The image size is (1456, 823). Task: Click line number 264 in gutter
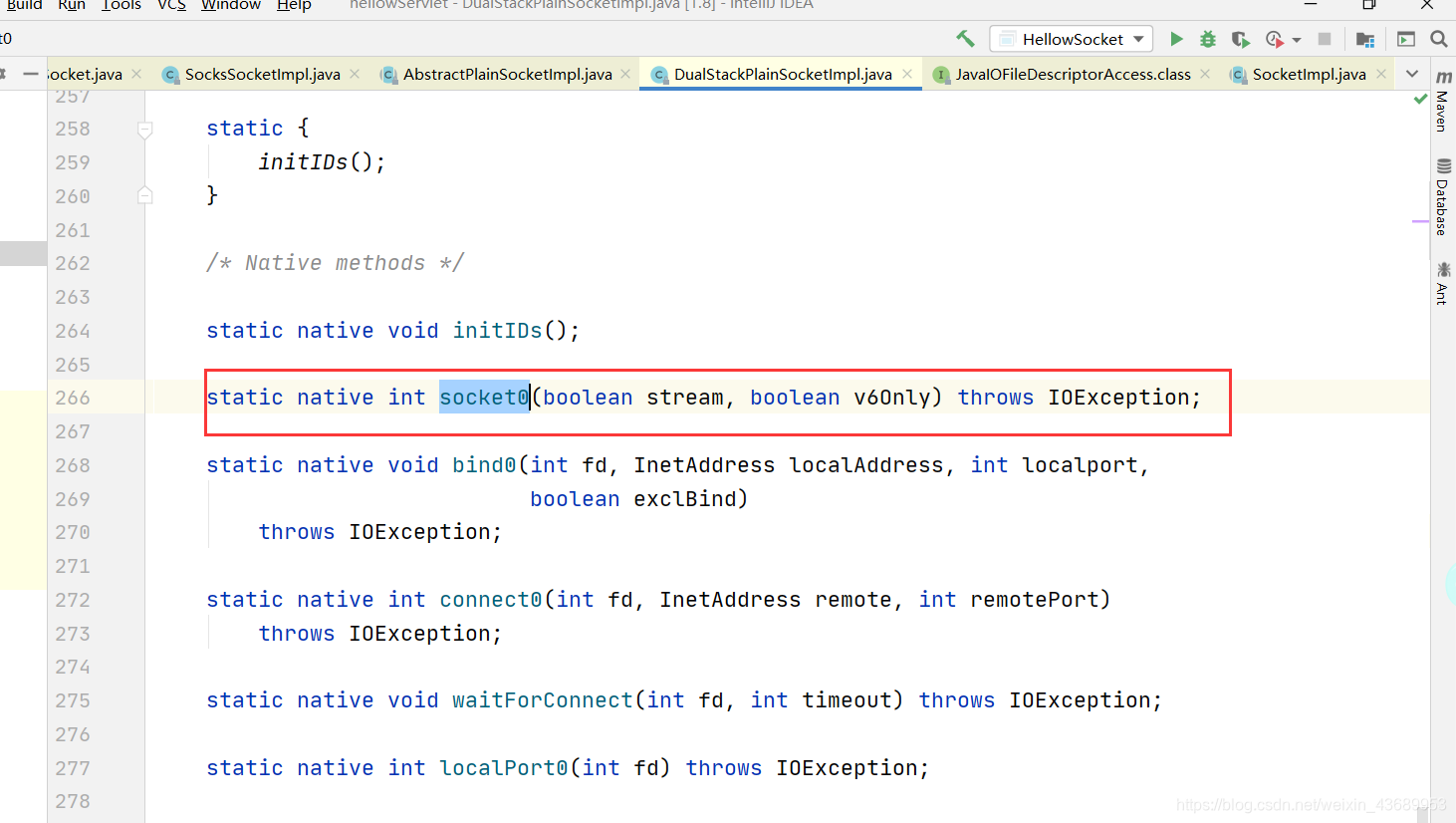point(73,331)
